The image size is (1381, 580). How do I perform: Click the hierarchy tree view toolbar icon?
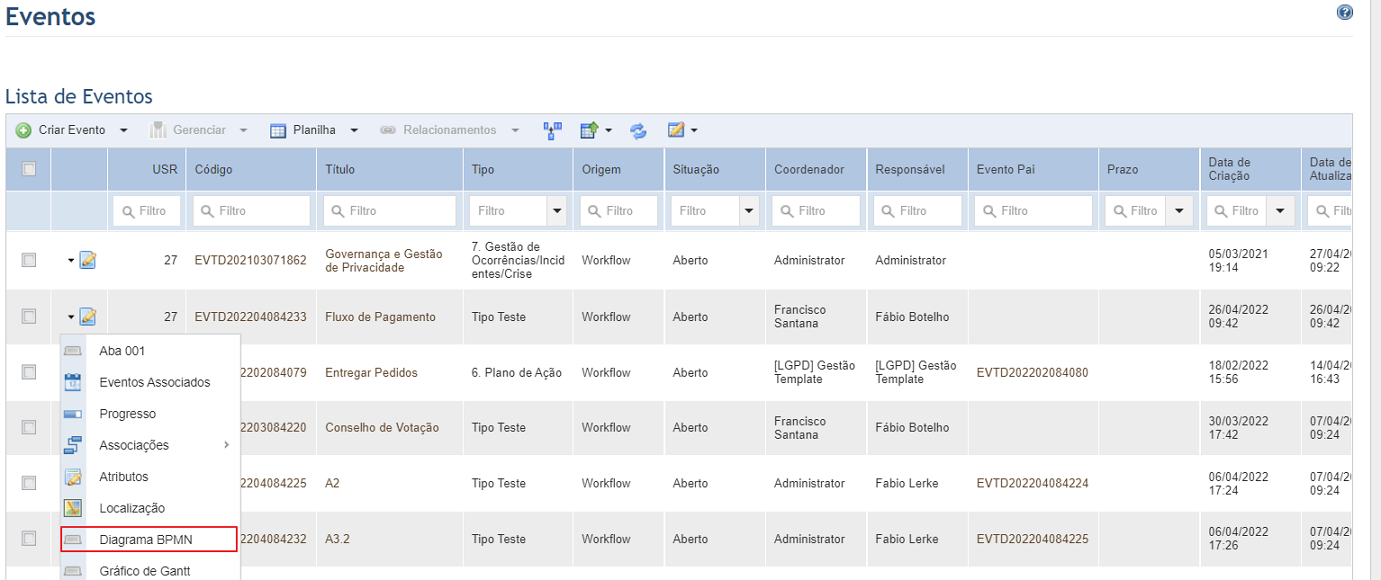pos(552,130)
